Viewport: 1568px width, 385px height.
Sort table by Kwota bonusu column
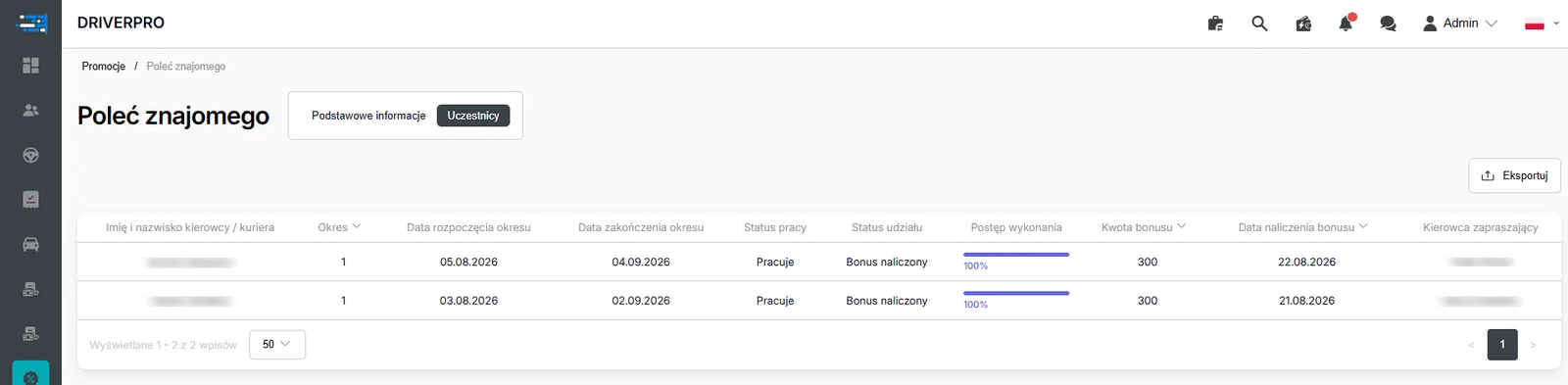(1144, 227)
